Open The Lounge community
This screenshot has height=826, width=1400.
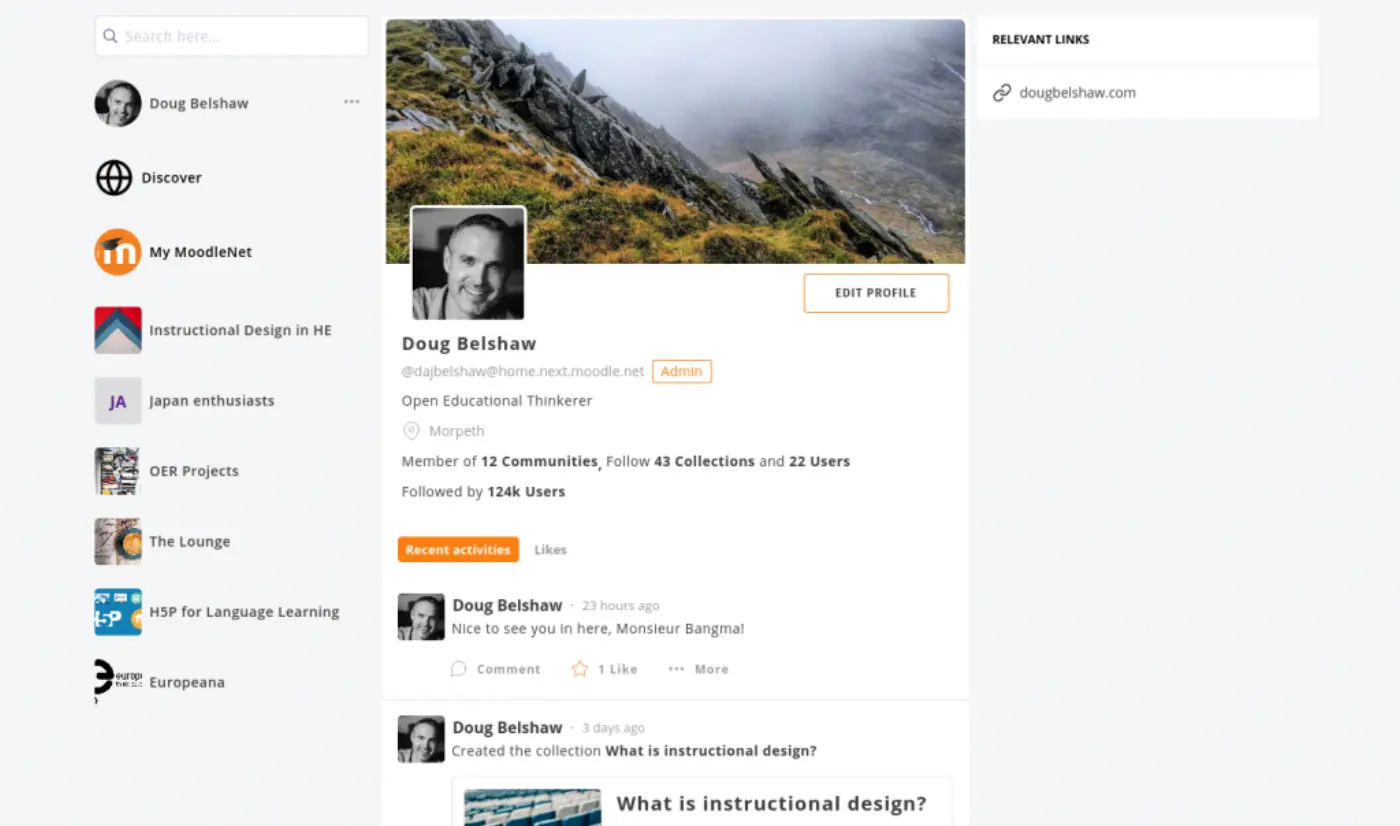pyautogui.click(x=190, y=542)
